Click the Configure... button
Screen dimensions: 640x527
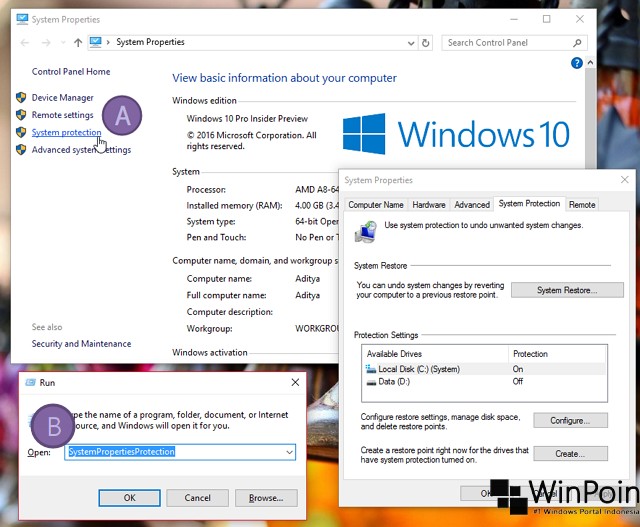(x=570, y=420)
